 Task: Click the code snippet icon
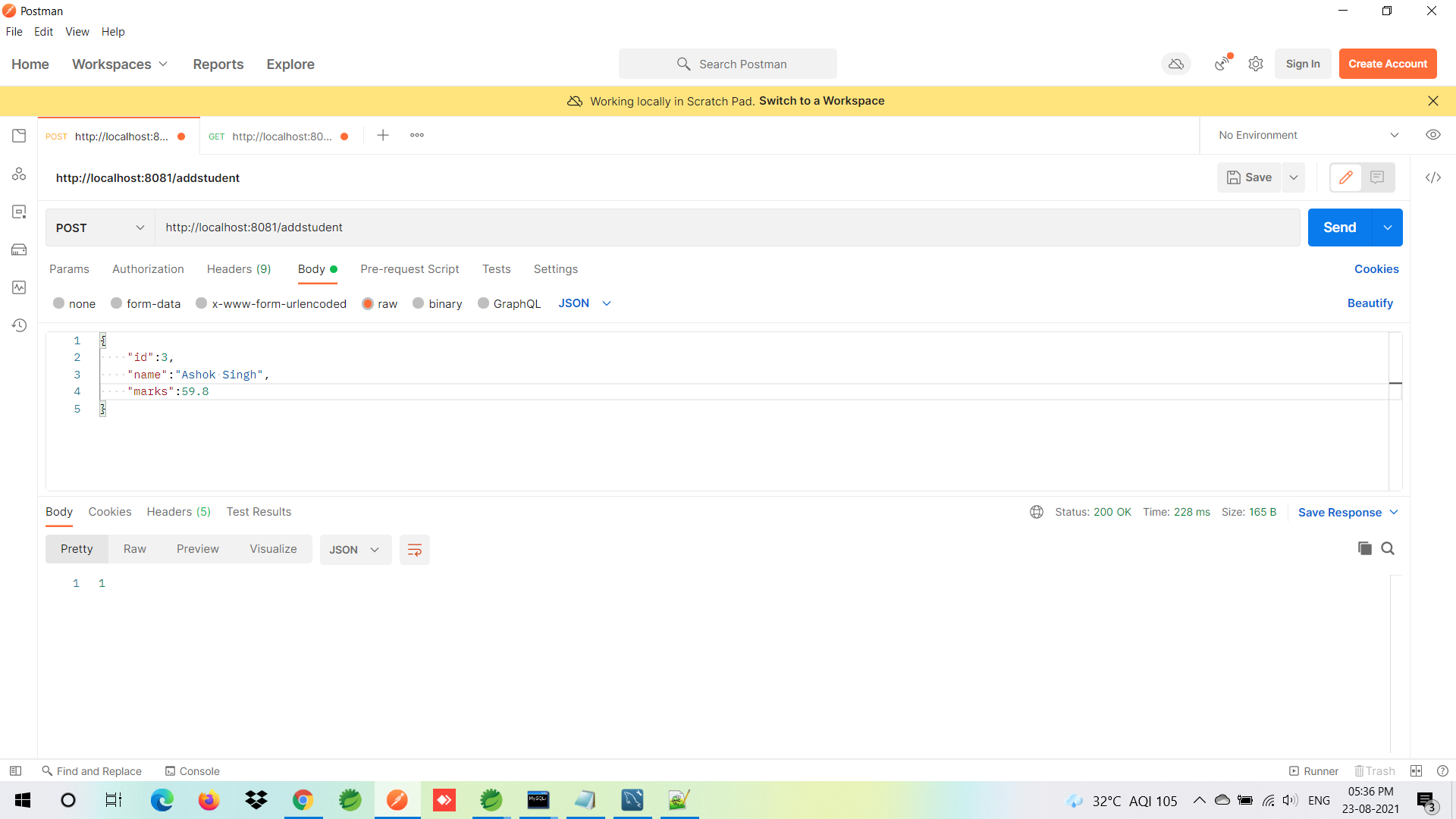tap(1432, 177)
